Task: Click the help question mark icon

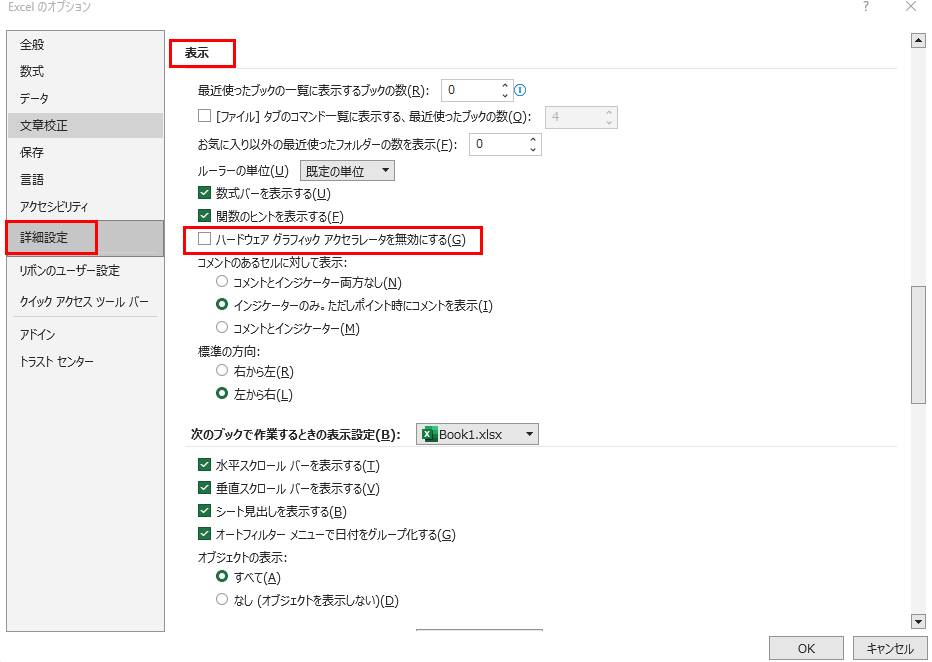Action: pos(864,7)
